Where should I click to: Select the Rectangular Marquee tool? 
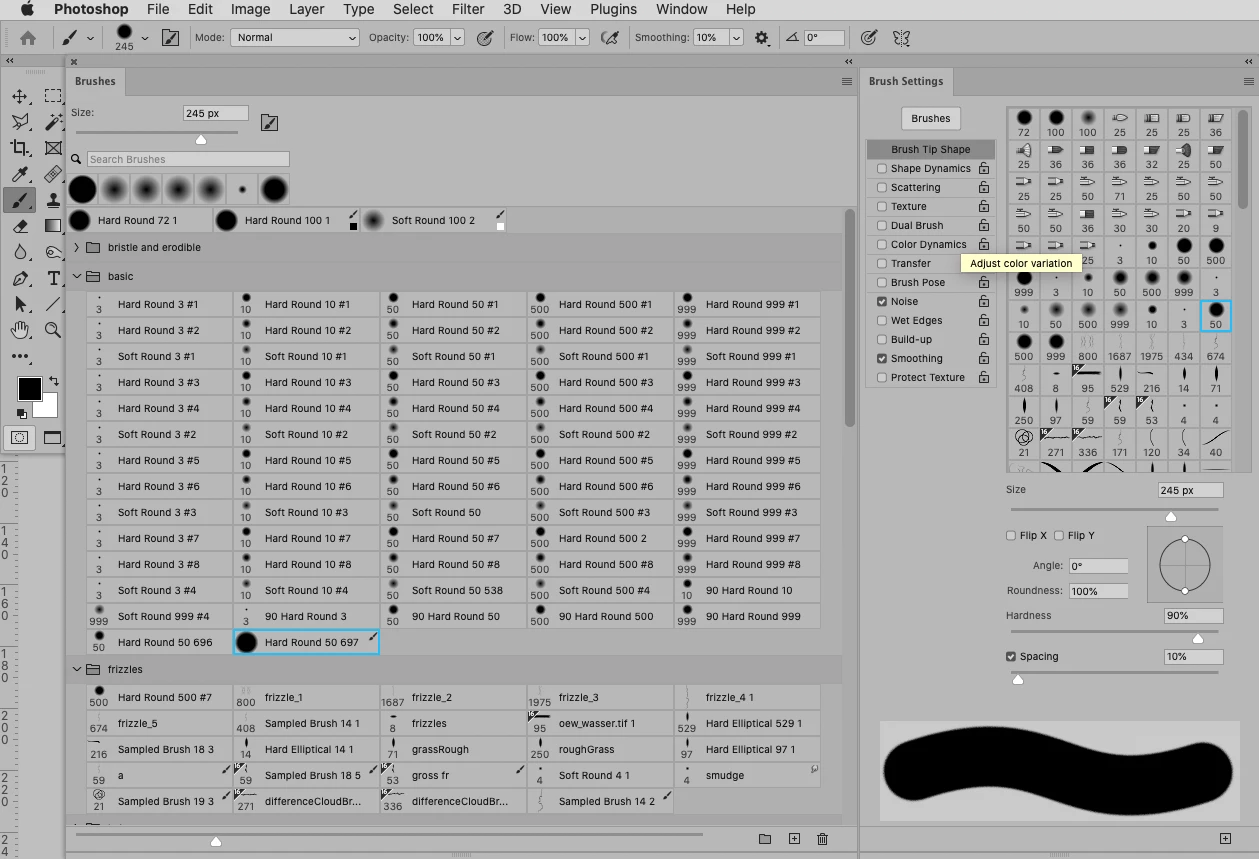tap(53, 97)
